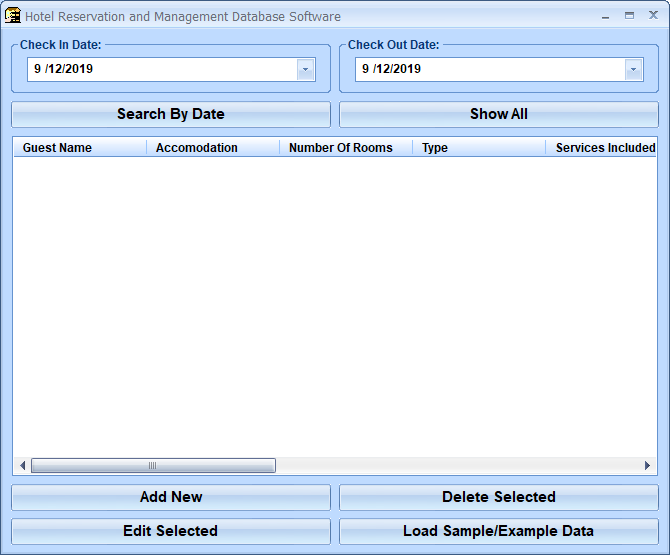This screenshot has width=670, height=555.
Task: Click Load Sample/Example Data button
Action: pyautogui.click(x=498, y=531)
